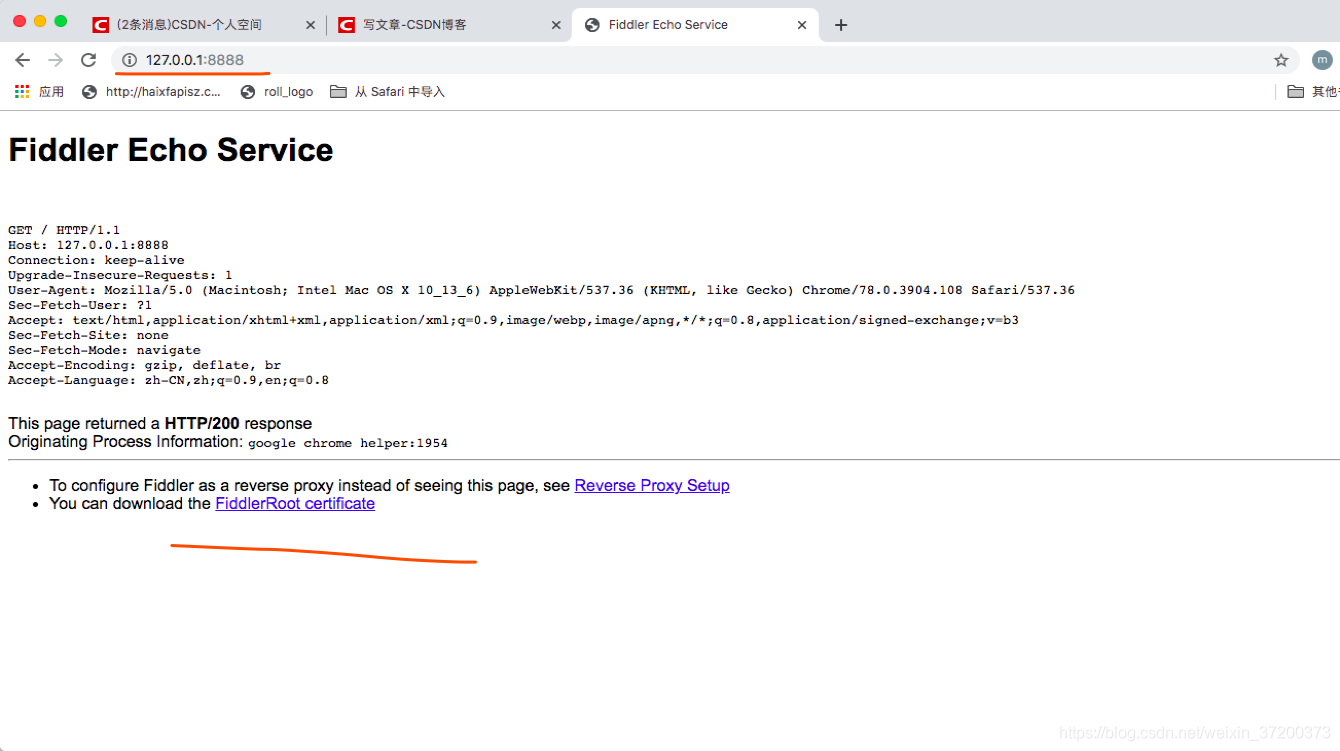Click the Accept-Language header line

(x=168, y=380)
